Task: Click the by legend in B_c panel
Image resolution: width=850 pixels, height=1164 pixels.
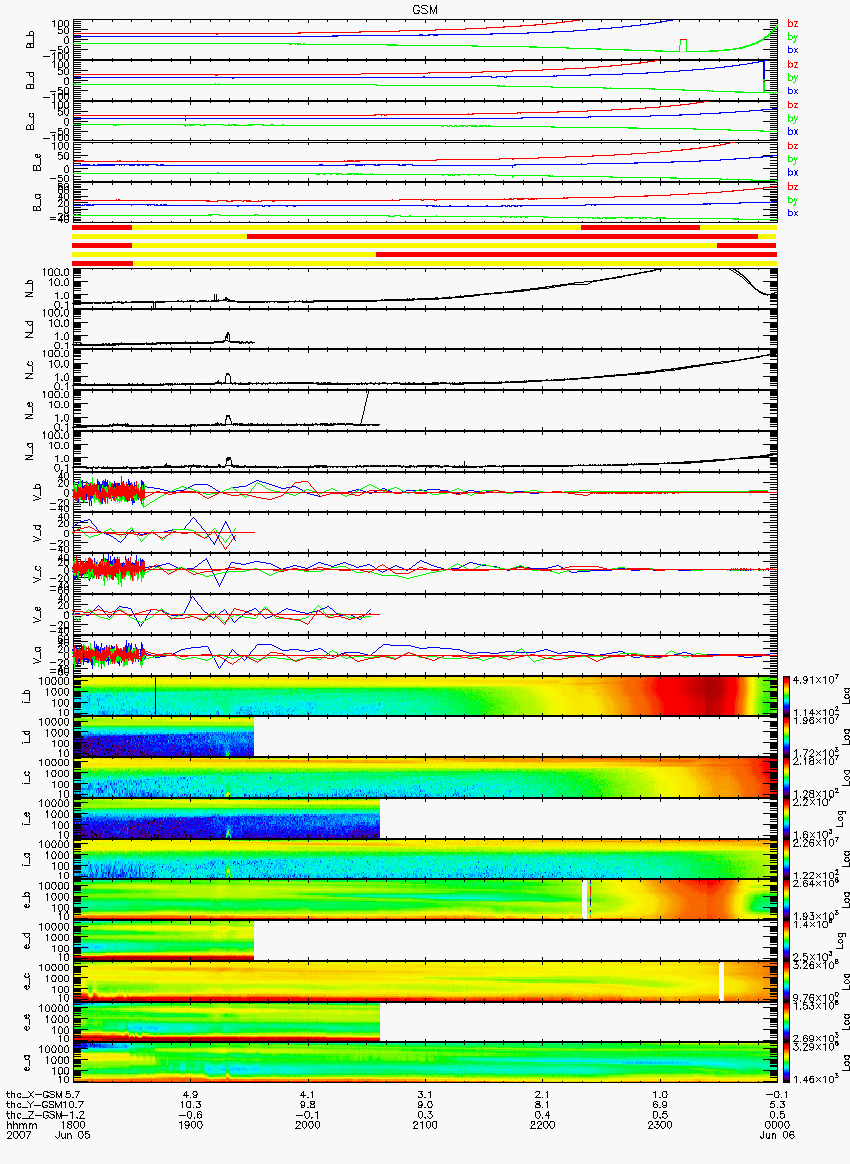Action: tap(793, 119)
